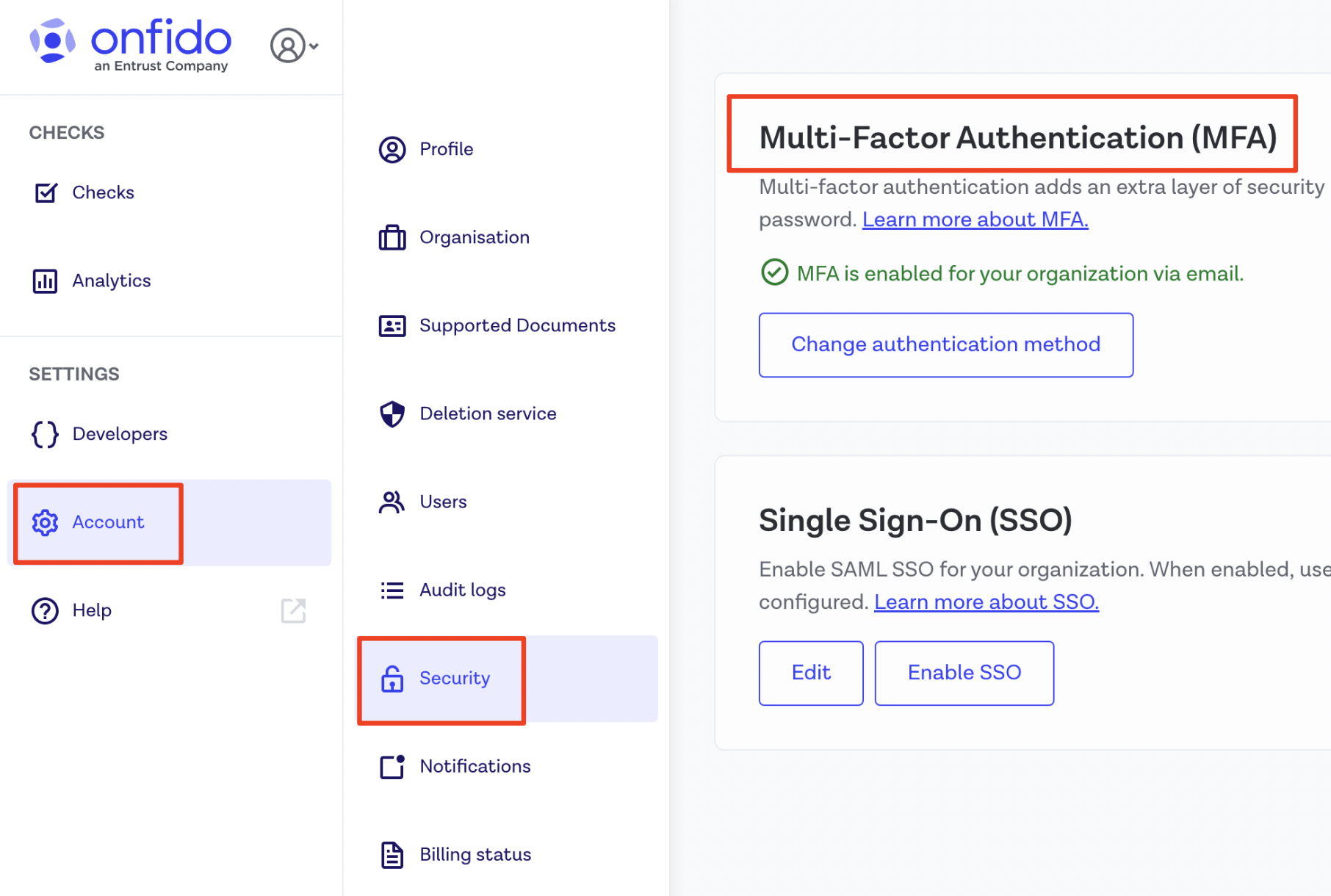Viewport: 1331px width, 896px height.
Task: Expand the user avatar account menu
Action: coord(293,46)
